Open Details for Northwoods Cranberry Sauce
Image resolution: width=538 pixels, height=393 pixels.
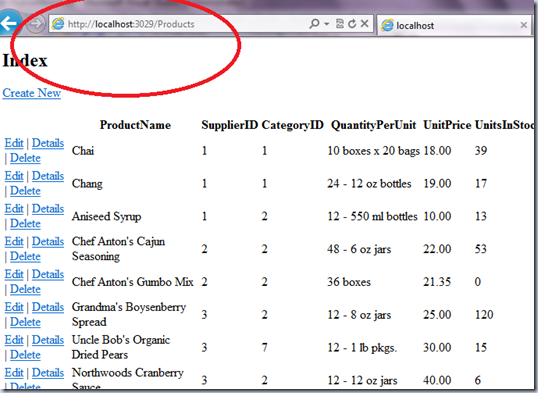pos(48,373)
